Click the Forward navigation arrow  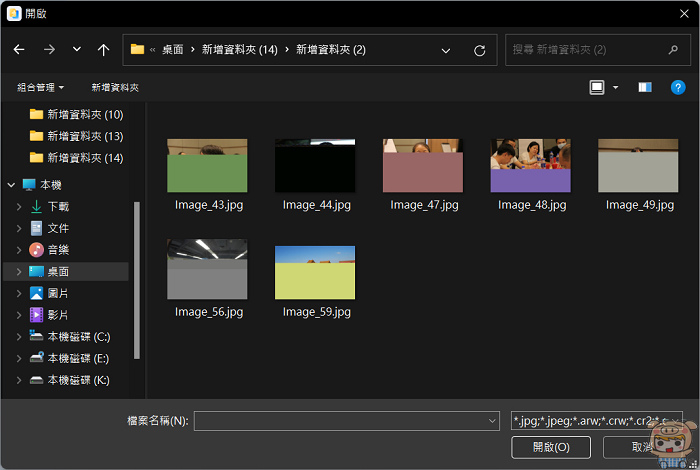click(x=48, y=49)
